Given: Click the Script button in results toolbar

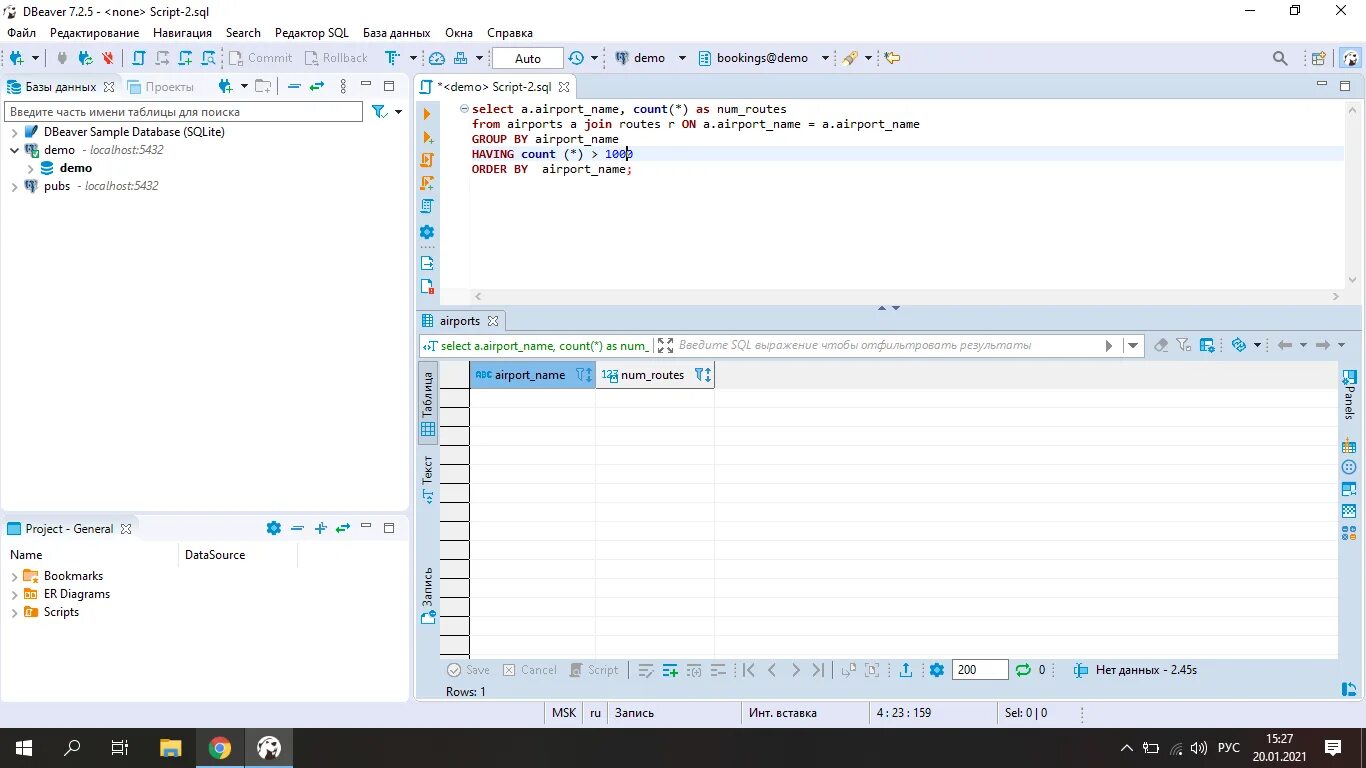Looking at the screenshot, I should tap(594, 670).
